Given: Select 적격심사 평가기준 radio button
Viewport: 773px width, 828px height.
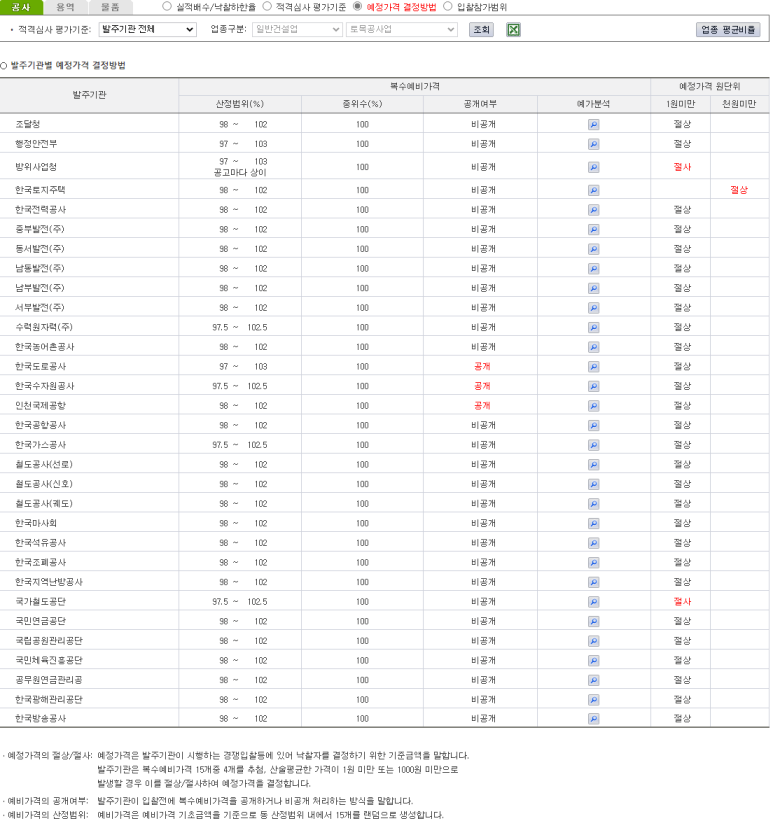Looking at the screenshot, I should pyautogui.click(x=267, y=6).
